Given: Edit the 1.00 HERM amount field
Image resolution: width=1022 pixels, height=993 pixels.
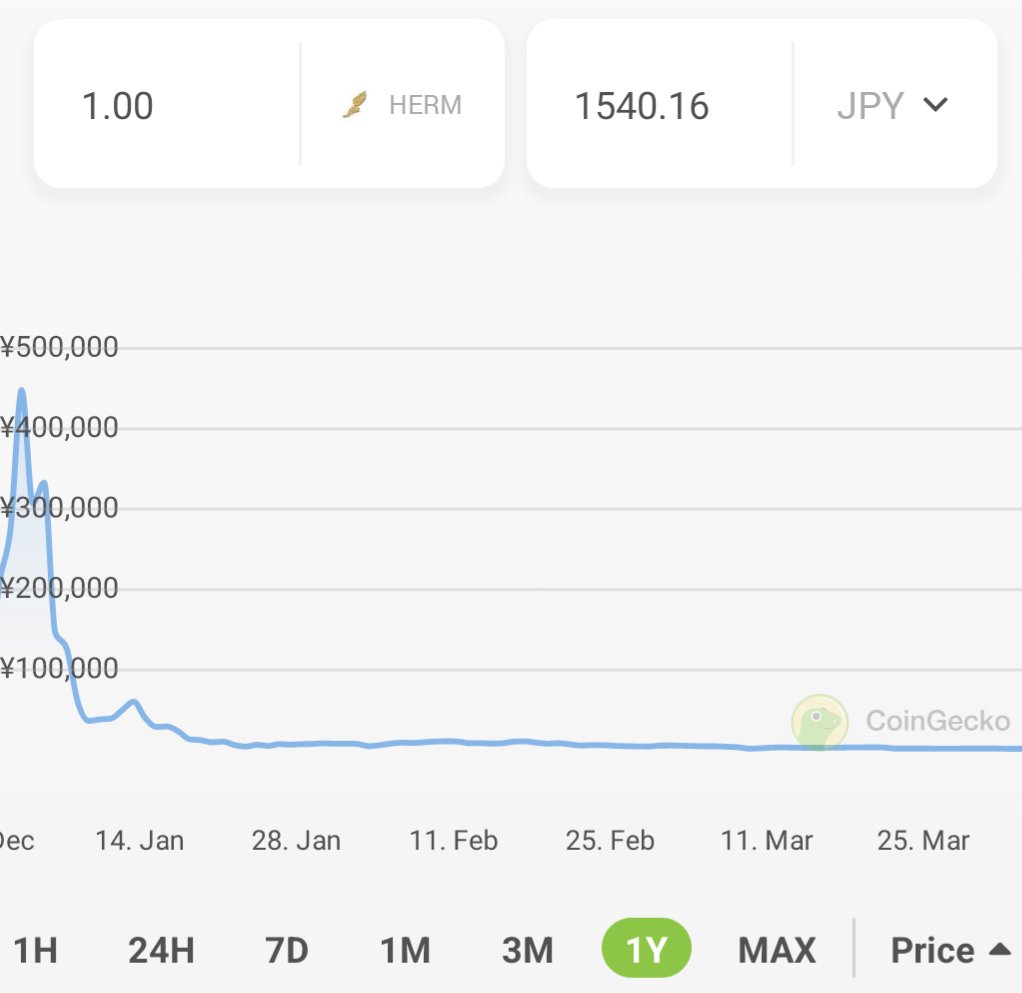Looking at the screenshot, I should coord(167,105).
